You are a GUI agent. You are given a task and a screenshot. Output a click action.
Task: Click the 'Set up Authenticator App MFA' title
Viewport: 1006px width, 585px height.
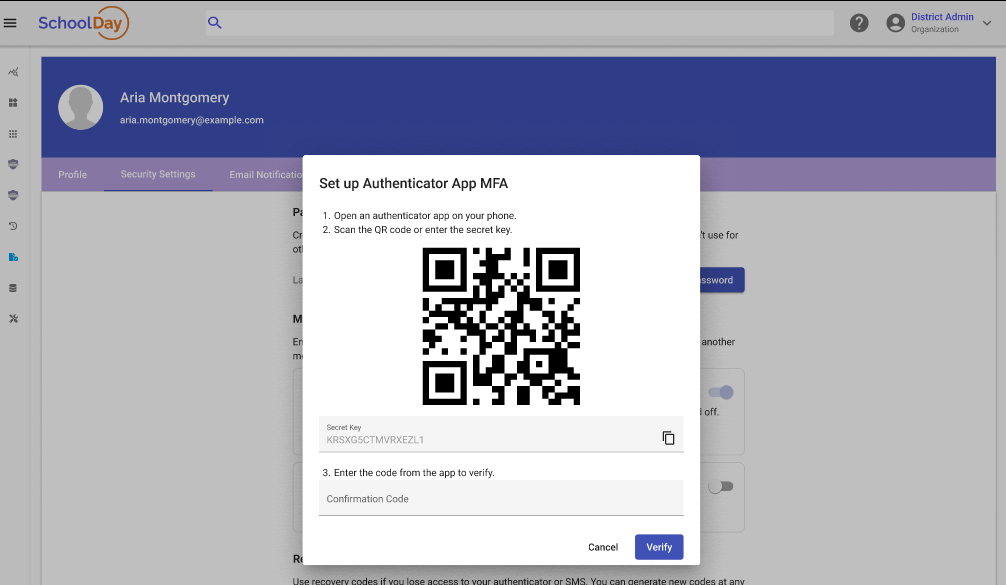[413, 183]
